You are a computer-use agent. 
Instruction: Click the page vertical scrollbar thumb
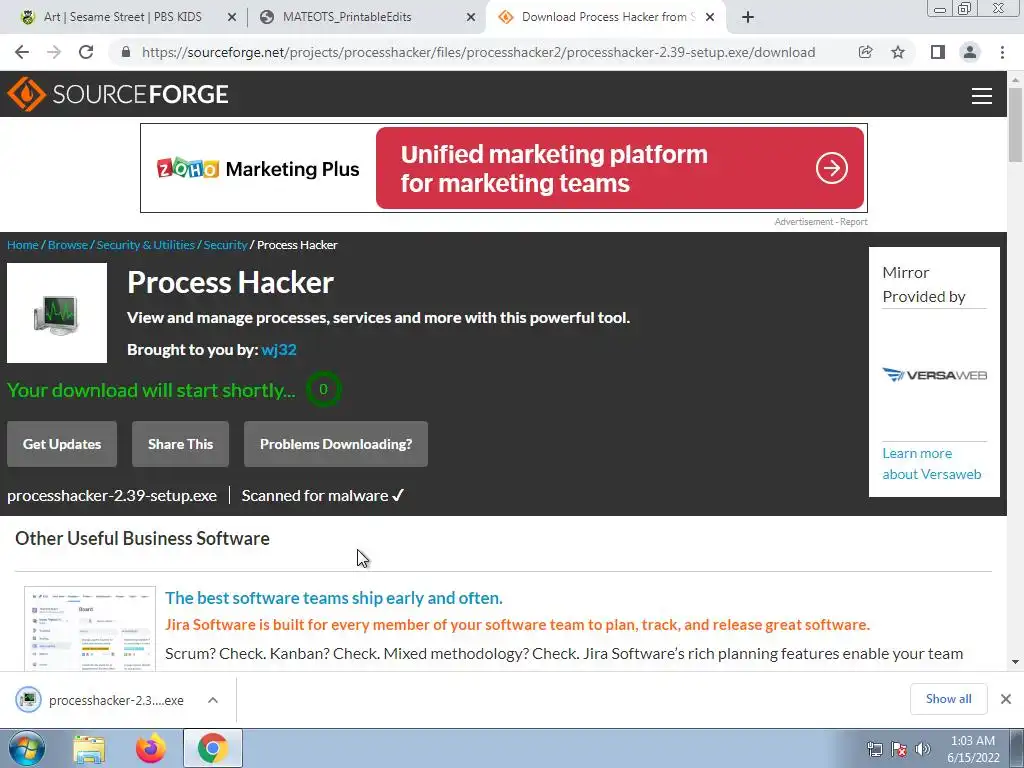click(1015, 124)
